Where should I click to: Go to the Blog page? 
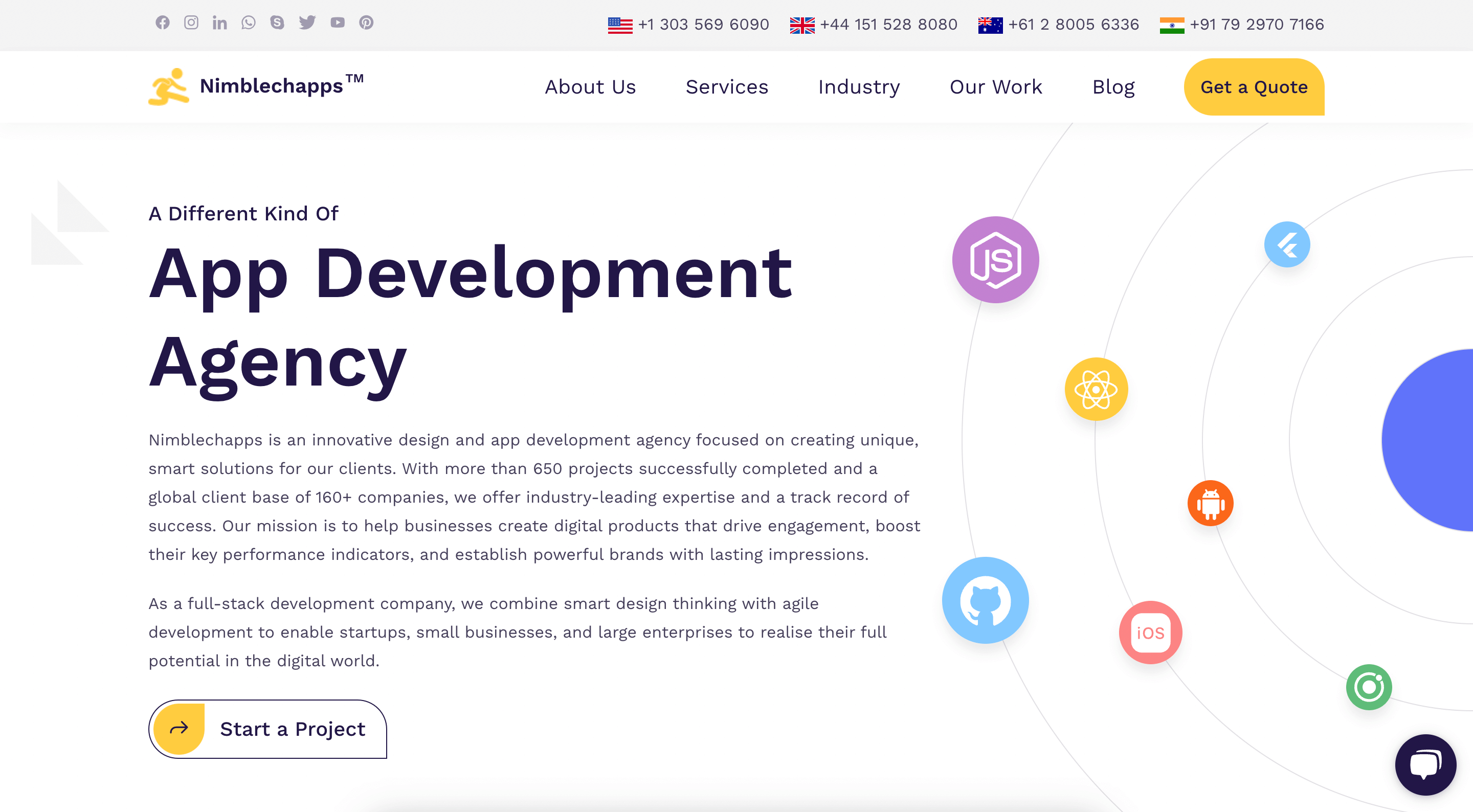pyautogui.click(x=1113, y=87)
